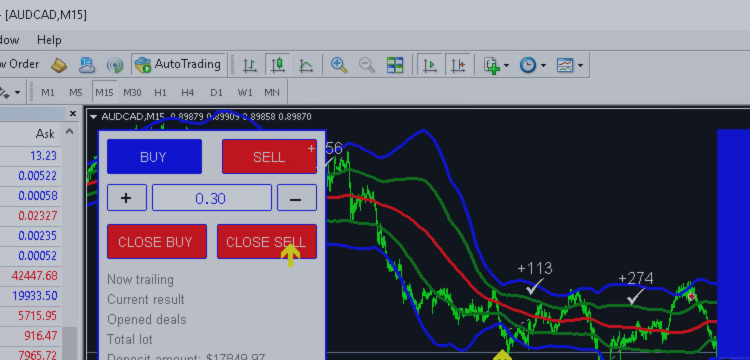Expand the periods dropdown arrow

(543, 65)
